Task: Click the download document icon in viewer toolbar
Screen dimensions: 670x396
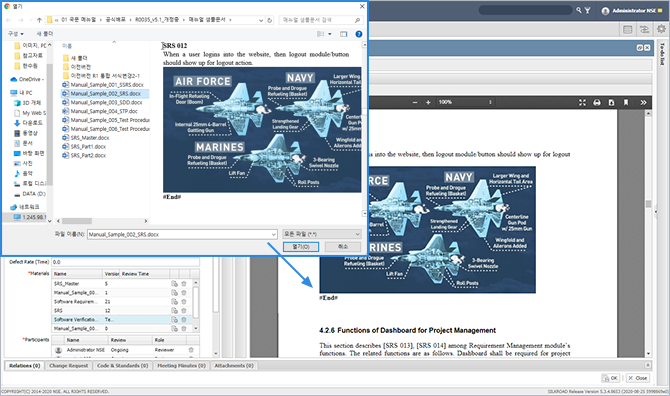Action: [x=611, y=103]
